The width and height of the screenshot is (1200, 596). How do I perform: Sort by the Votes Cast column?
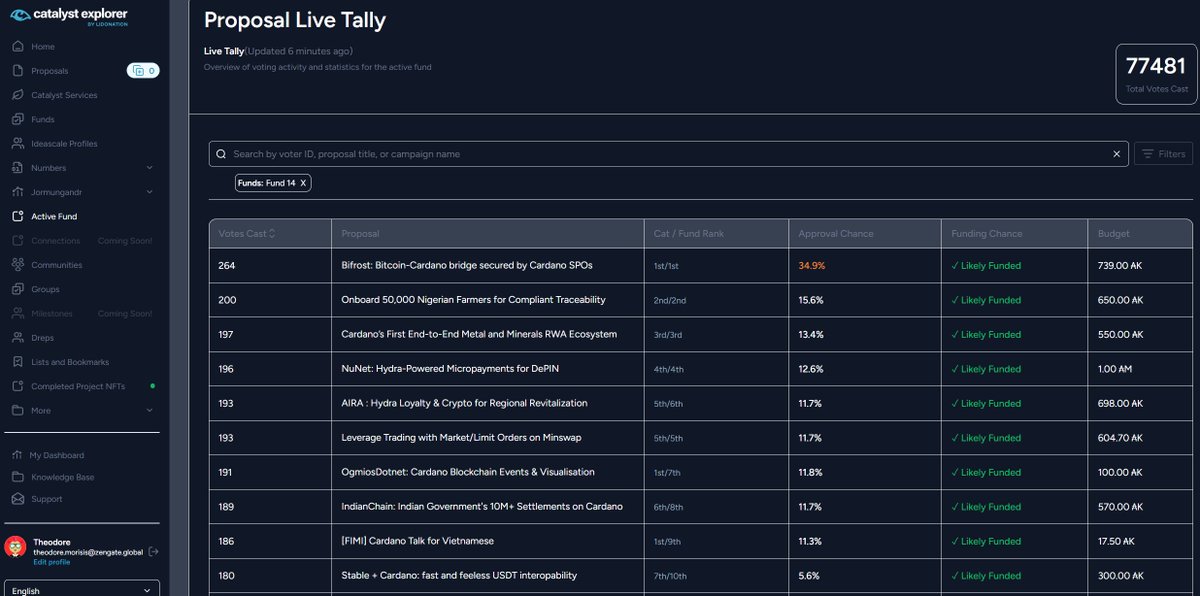(247, 234)
